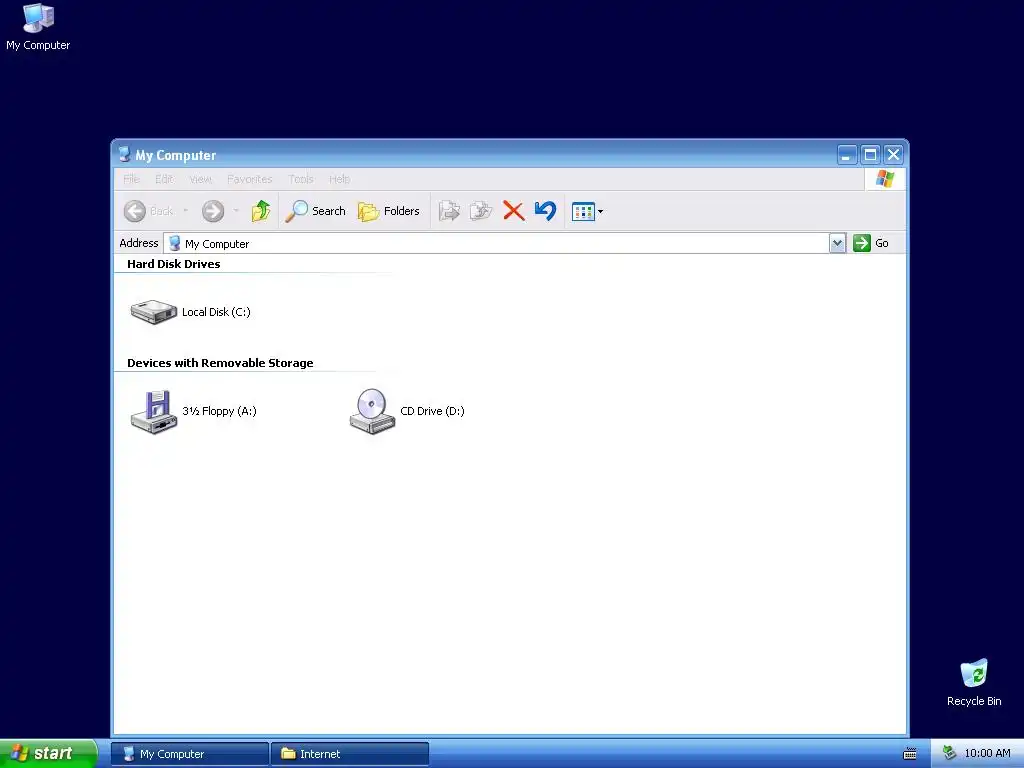This screenshot has width=1024, height=768.
Task: Click the Windows flag logo in menu bar
Action: (885, 178)
